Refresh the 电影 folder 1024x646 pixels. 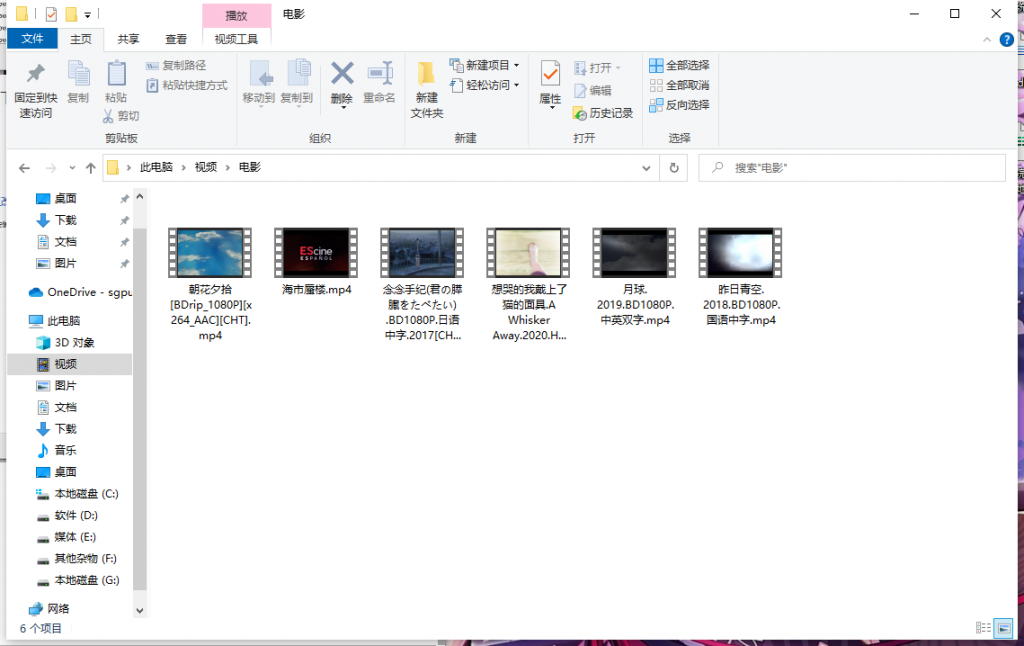click(x=674, y=168)
